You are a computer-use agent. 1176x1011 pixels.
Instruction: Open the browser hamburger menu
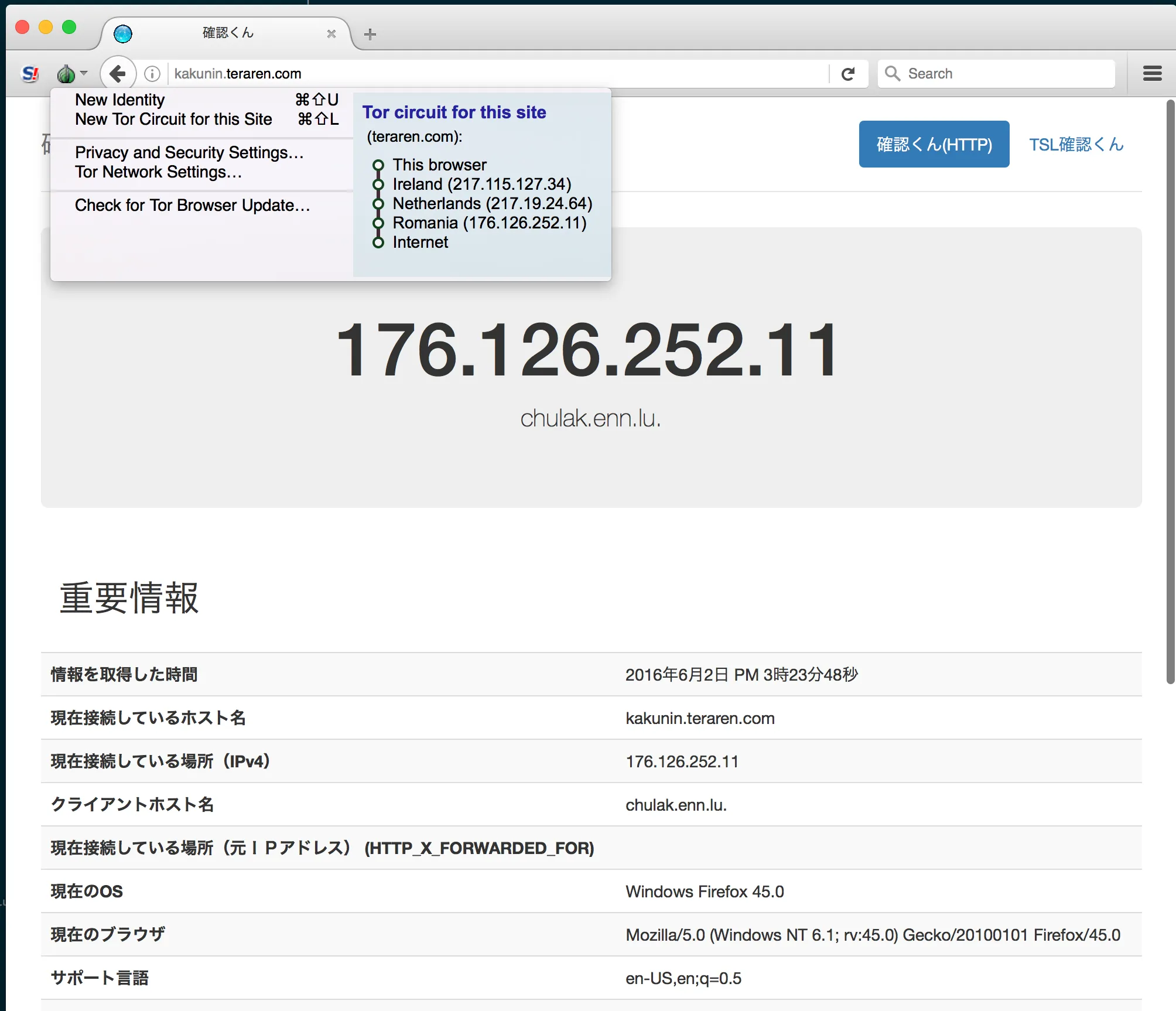tap(1151, 73)
